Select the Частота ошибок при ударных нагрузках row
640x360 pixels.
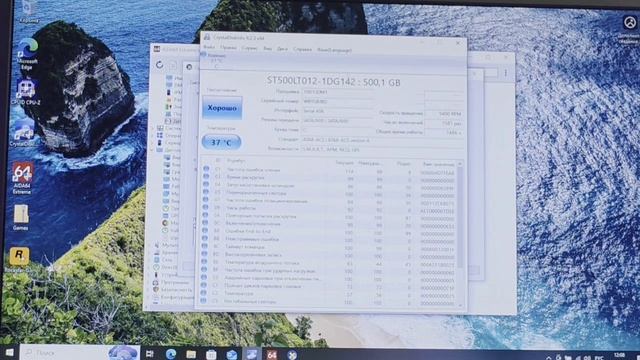(x=329, y=270)
